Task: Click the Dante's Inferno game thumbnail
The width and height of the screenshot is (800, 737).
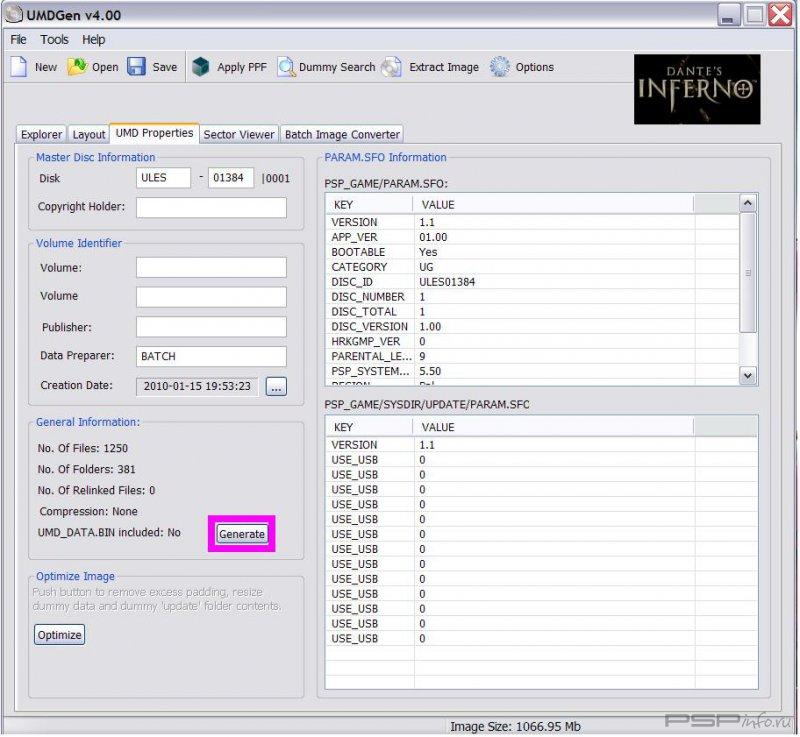Action: [697, 89]
